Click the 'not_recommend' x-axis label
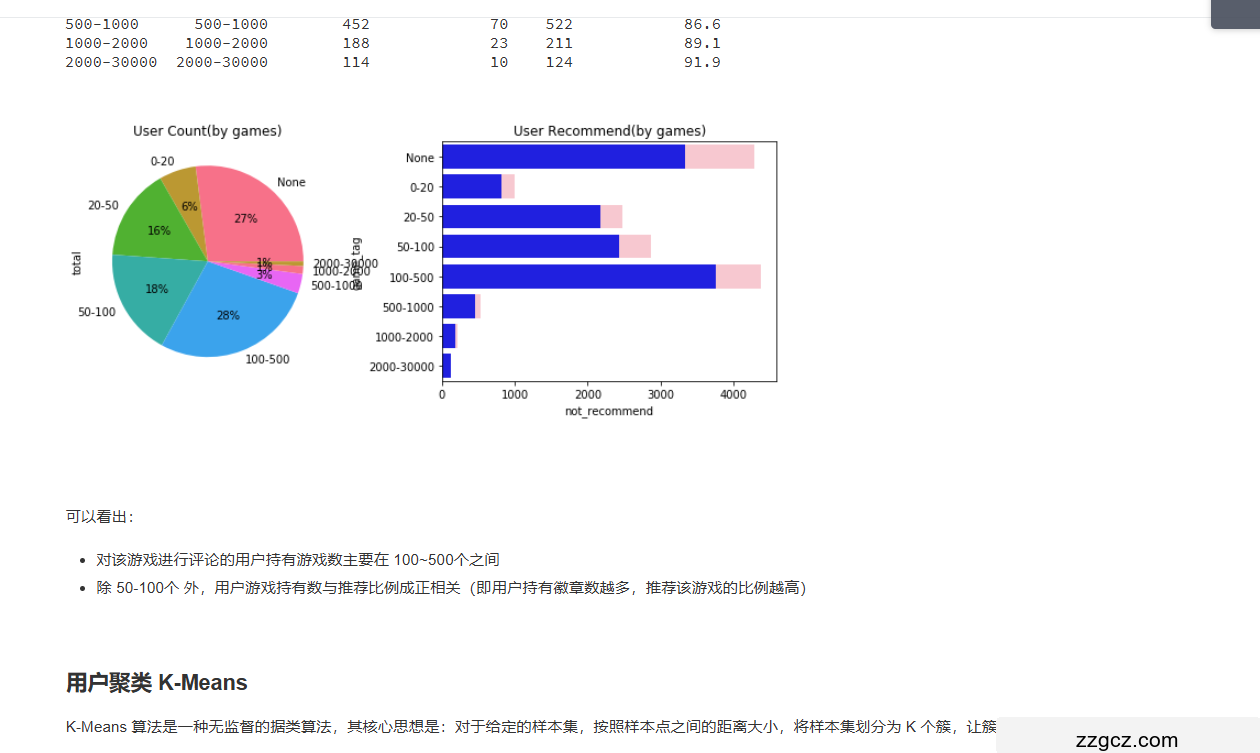This screenshot has height=753, width=1260. click(x=608, y=411)
